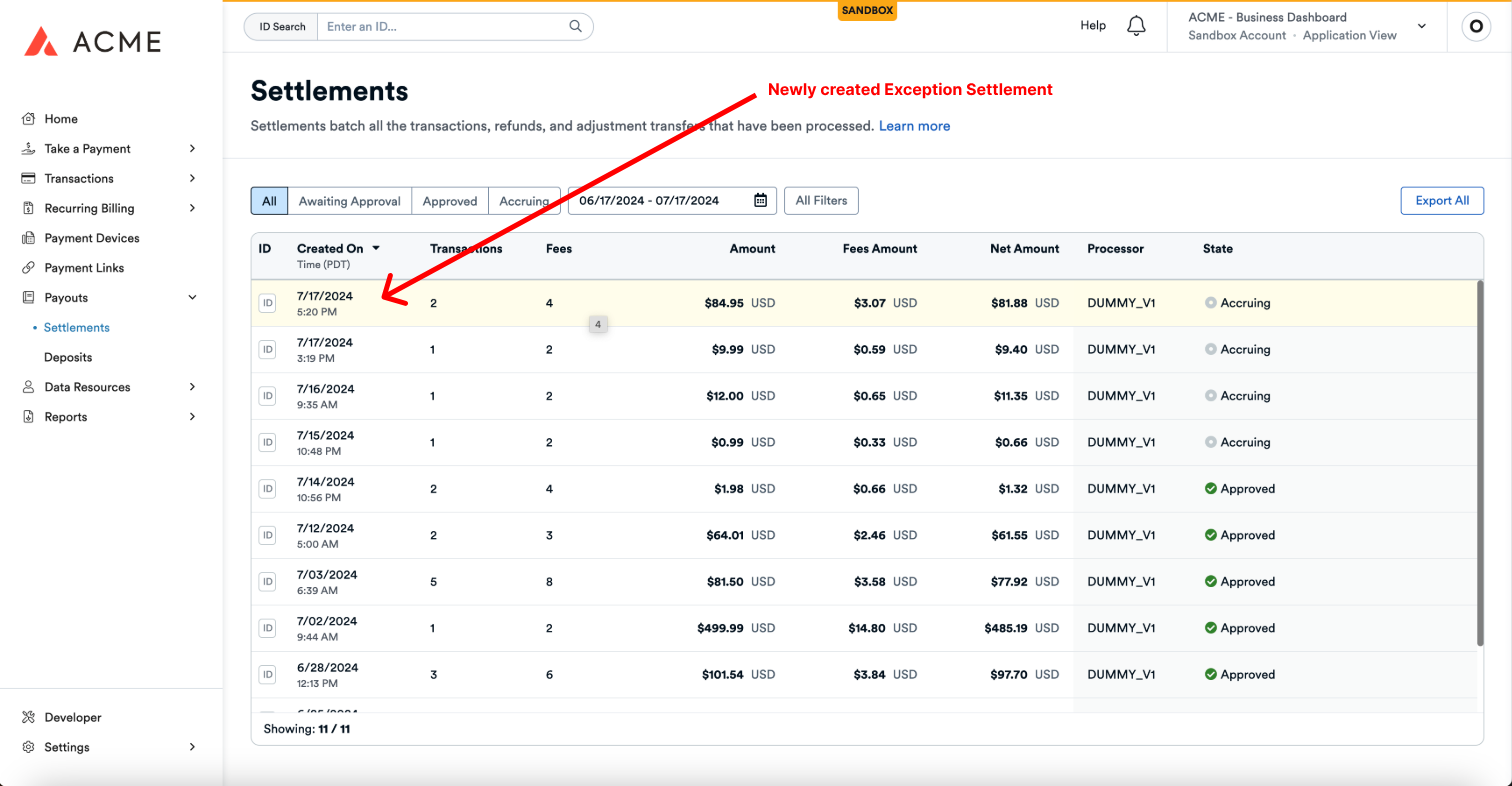
Task: Open date range 06/17/2024 - 07/17/2024 field
Action: [x=672, y=201]
